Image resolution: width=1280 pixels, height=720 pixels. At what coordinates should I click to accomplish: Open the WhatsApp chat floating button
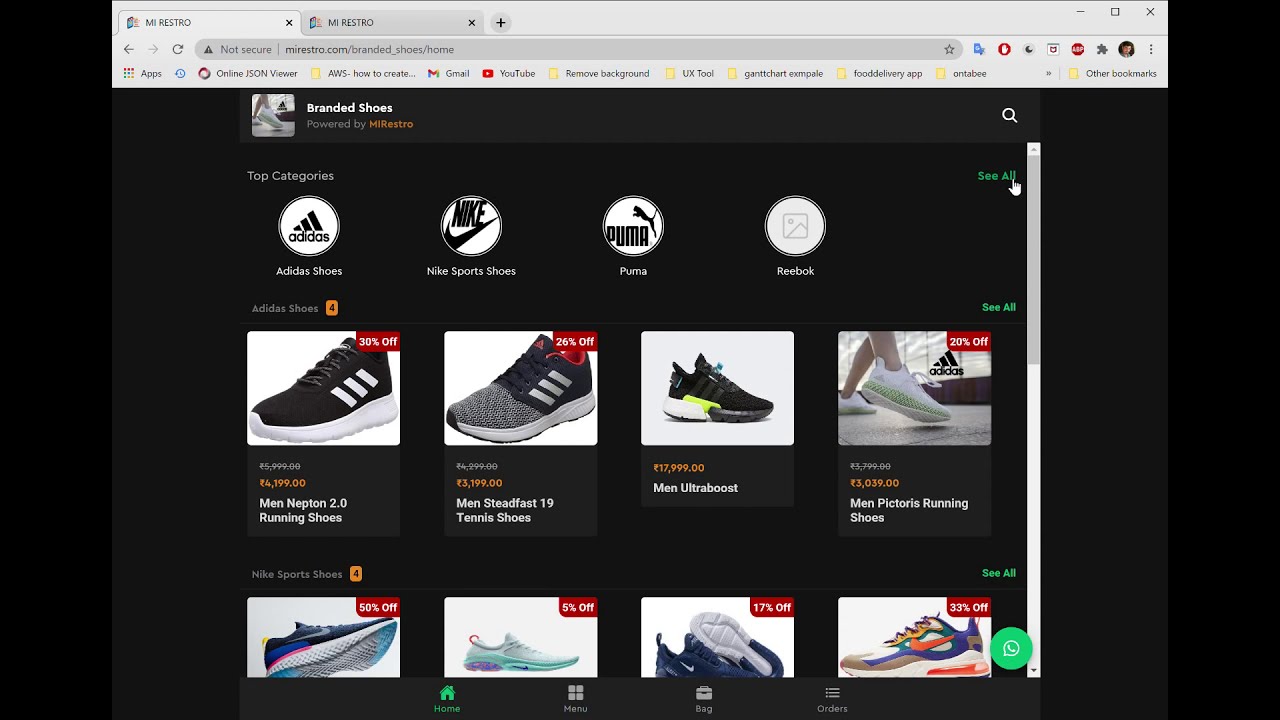point(1011,648)
